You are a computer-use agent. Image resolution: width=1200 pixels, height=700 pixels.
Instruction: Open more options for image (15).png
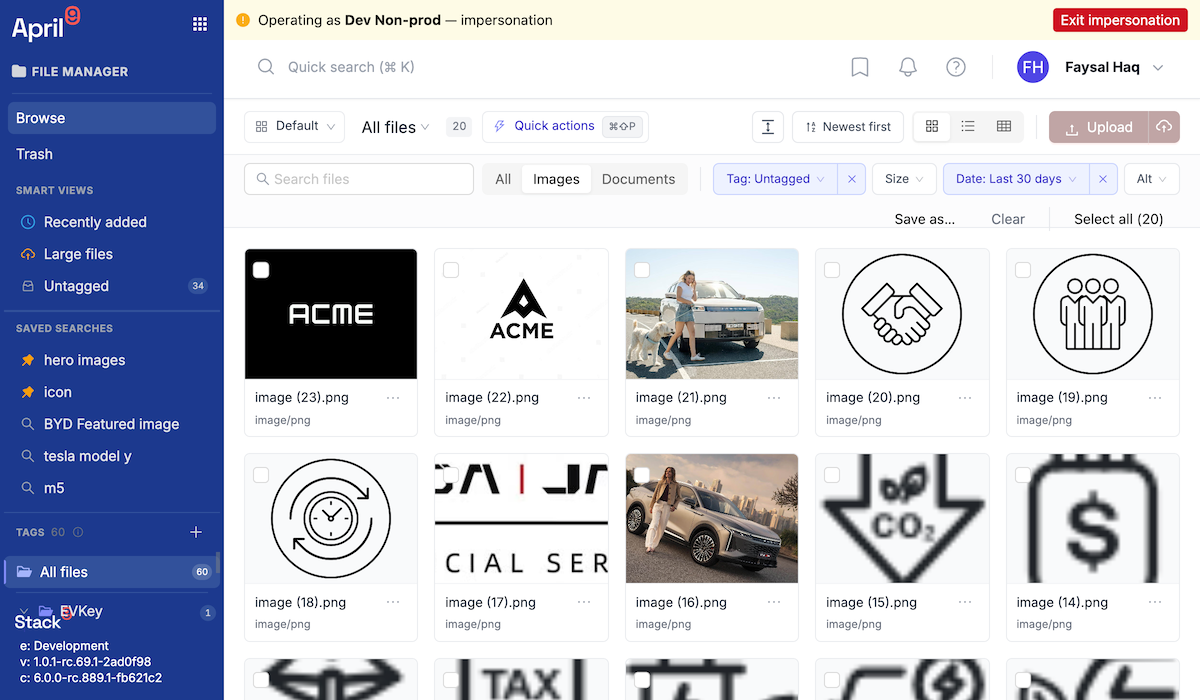965,603
